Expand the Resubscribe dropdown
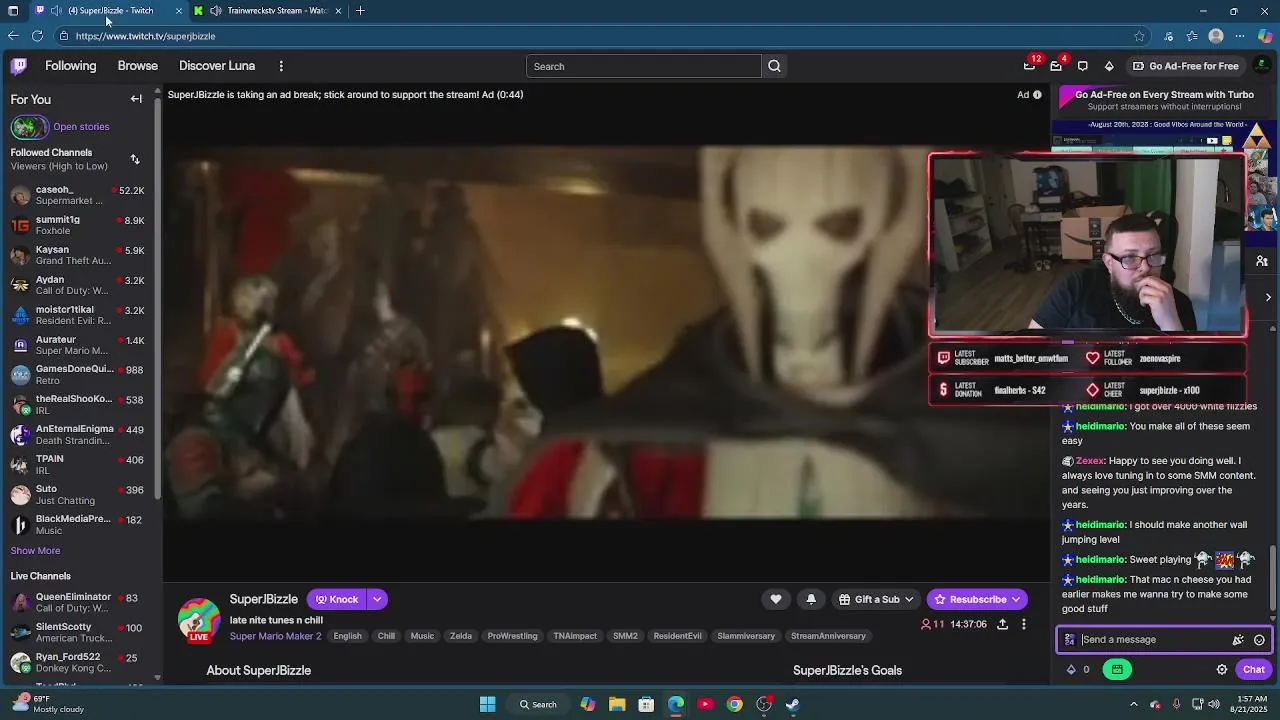The height and width of the screenshot is (720, 1280). (x=1016, y=600)
